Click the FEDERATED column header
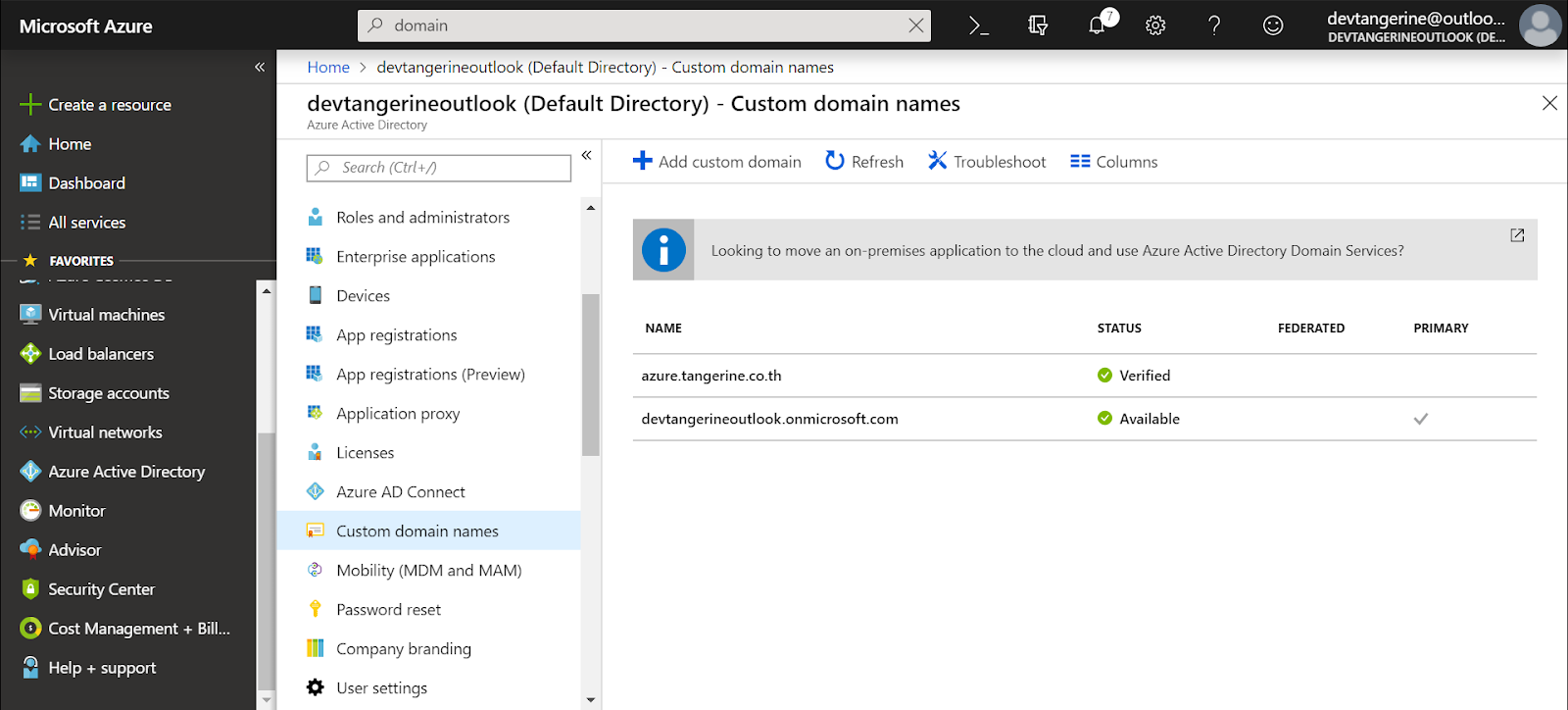Image resolution: width=1568 pixels, height=710 pixels. click(1311, 329)
